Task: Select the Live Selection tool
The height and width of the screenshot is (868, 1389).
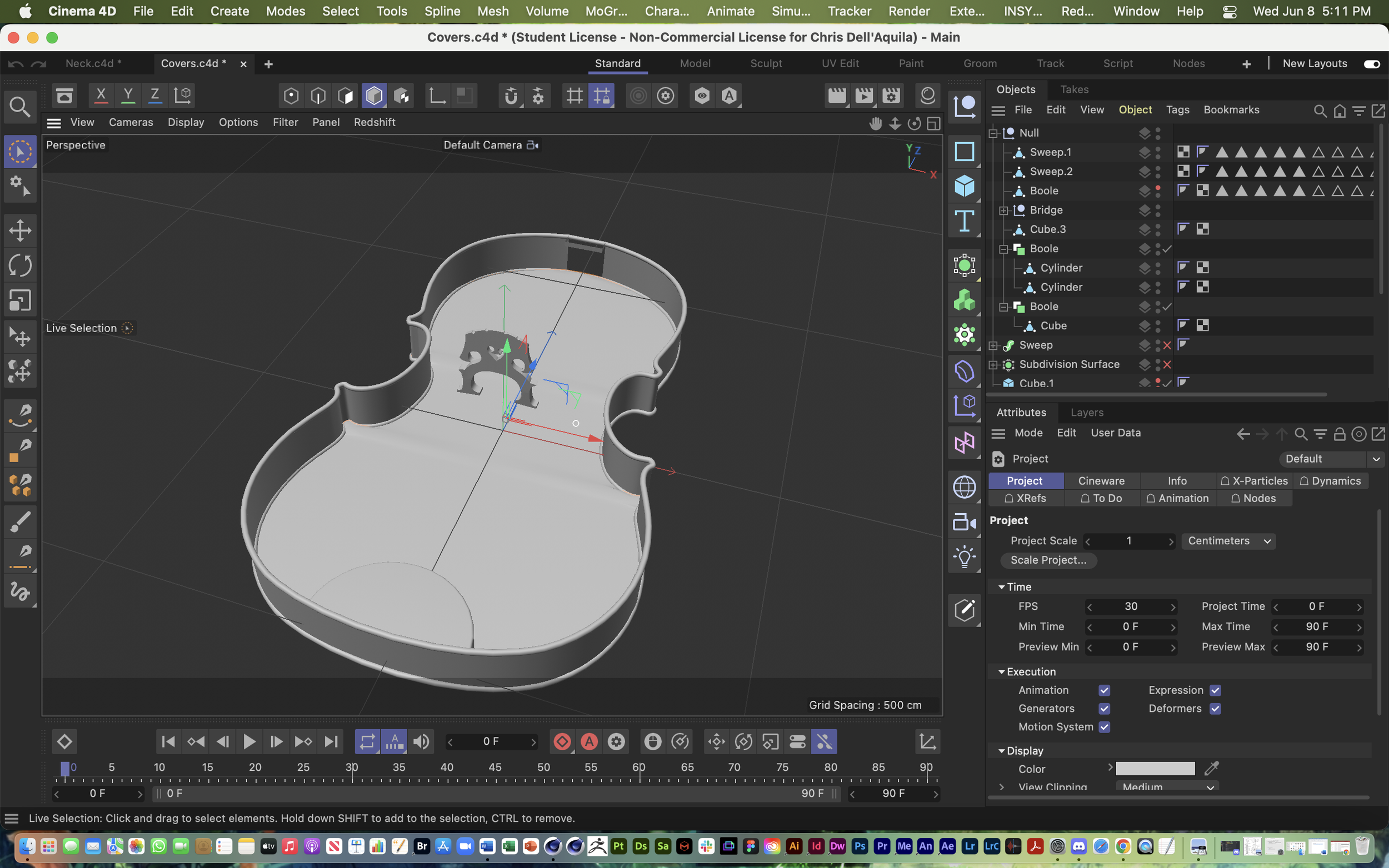Action: pyautogui.click(x=20, y=150)
